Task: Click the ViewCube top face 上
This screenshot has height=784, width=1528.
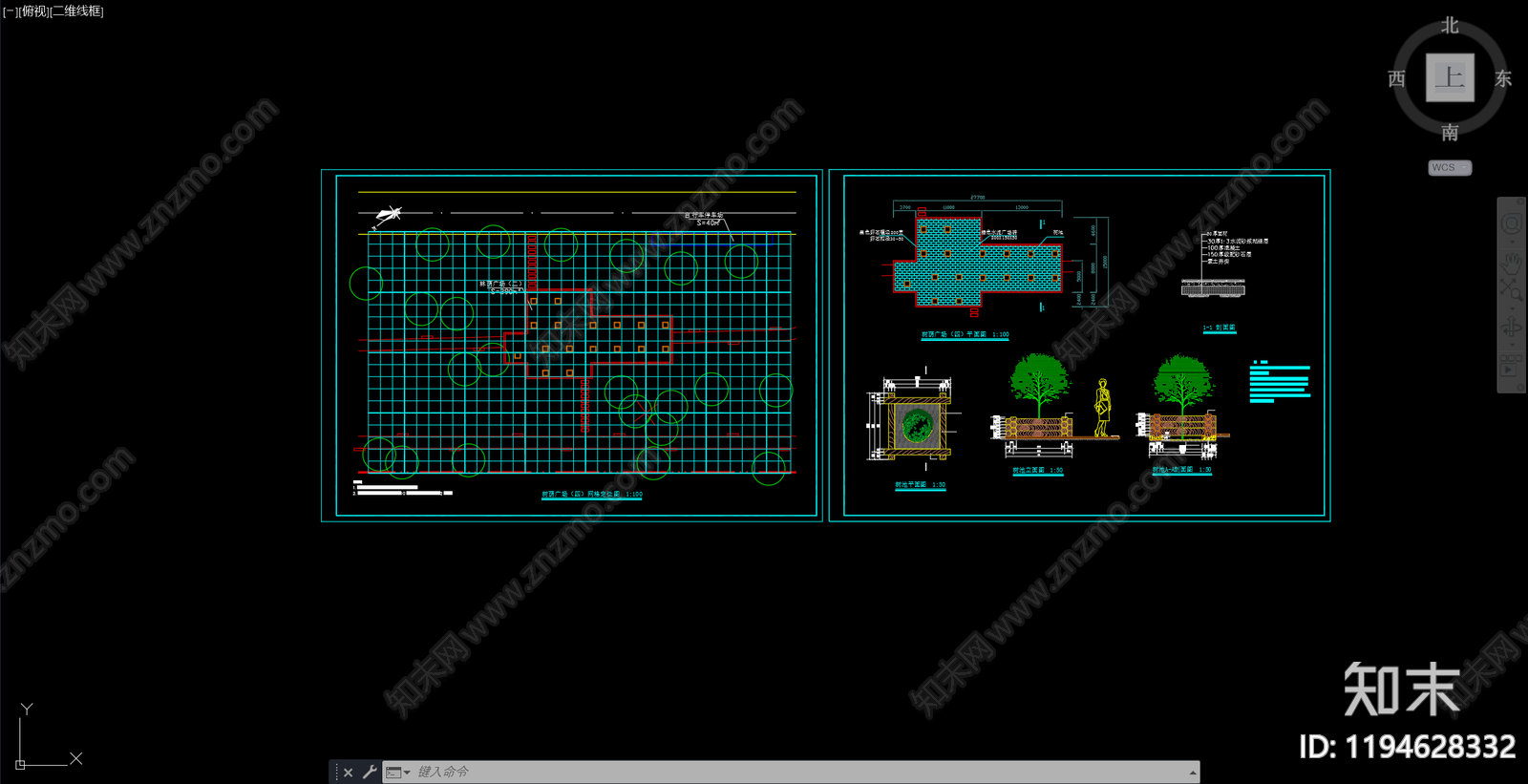Action: 1450,77
